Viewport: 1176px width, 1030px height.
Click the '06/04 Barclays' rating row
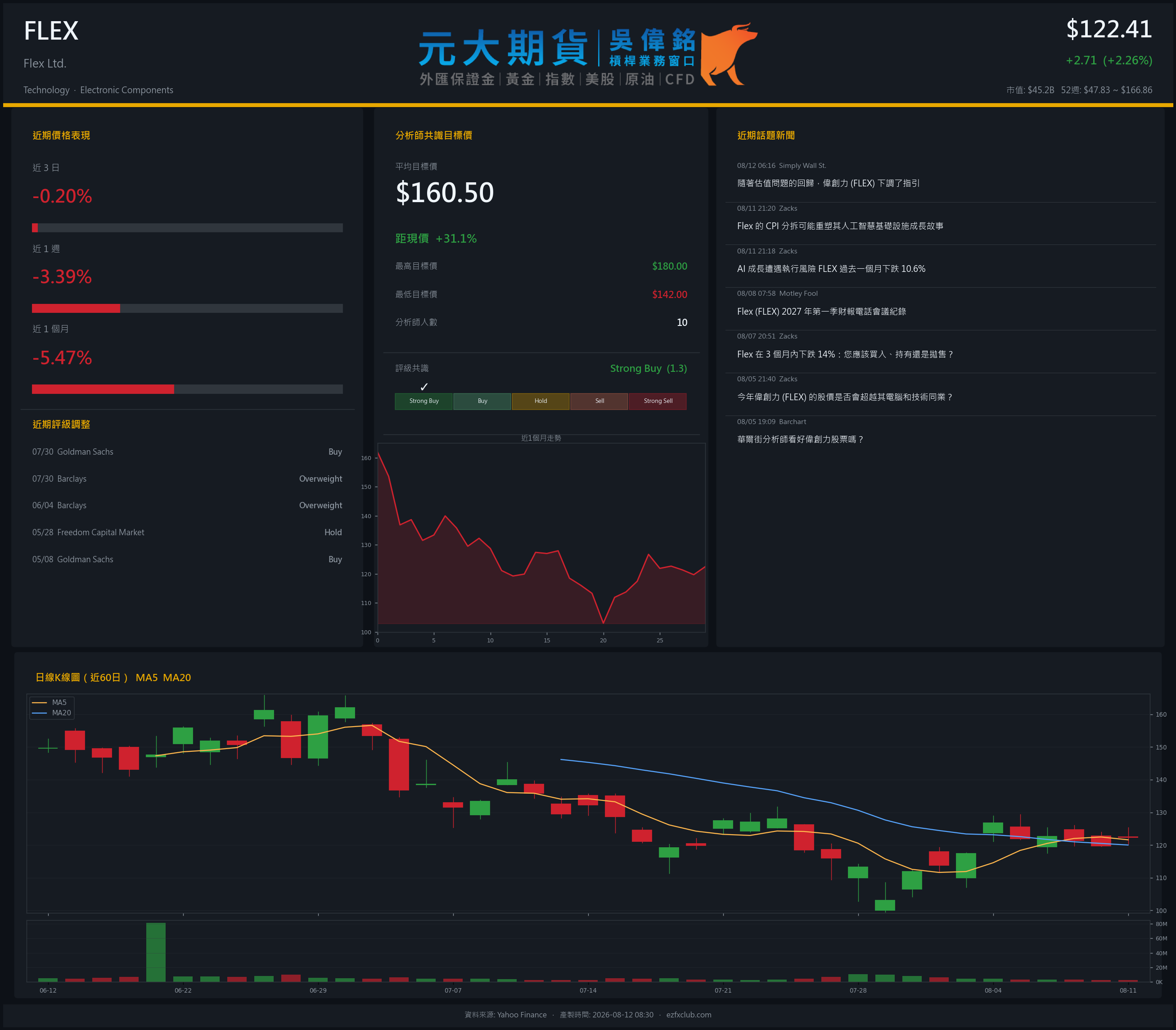click(x=187, y=505)
